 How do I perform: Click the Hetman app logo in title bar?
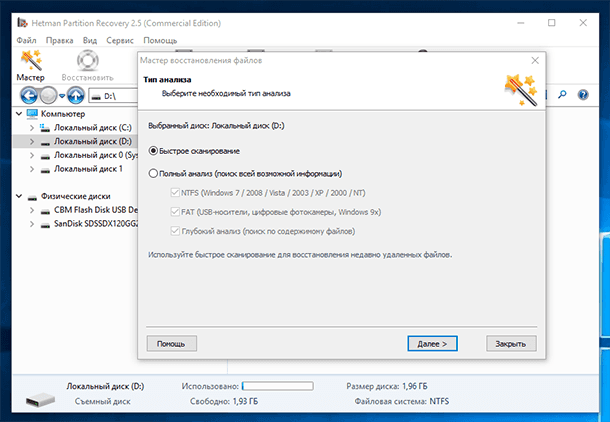(x=22, y=23)
